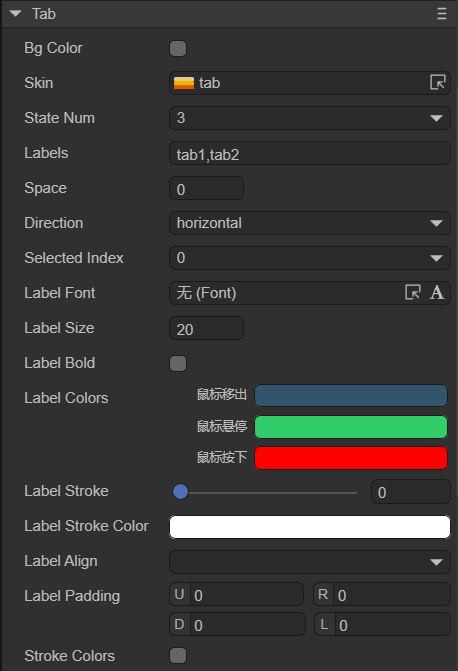458x671 pixels.
Task: Locate the Label Font resource picker icon
Action: [413, 293]
